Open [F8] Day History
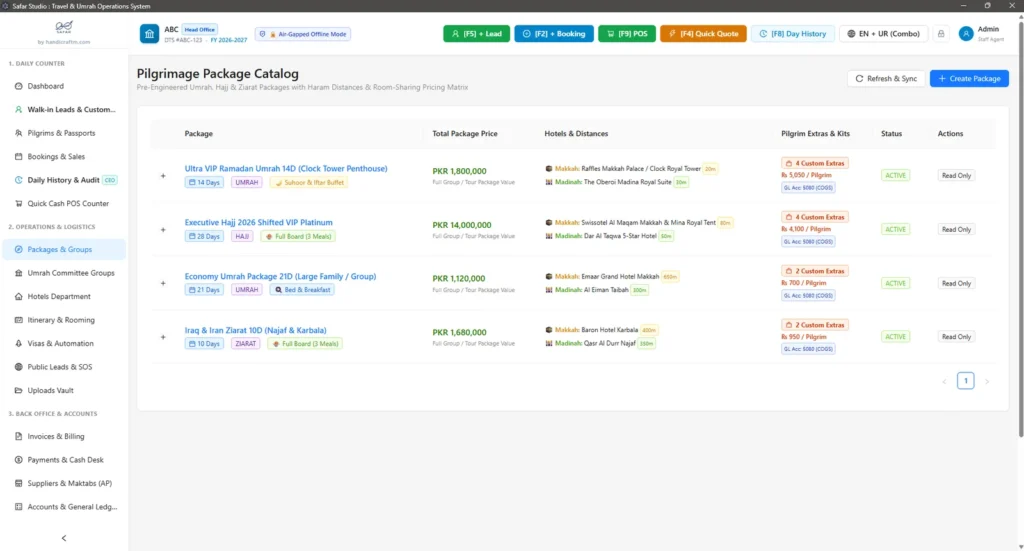The height and width of the screenshot is (551, 1024). tap(793, 34)
